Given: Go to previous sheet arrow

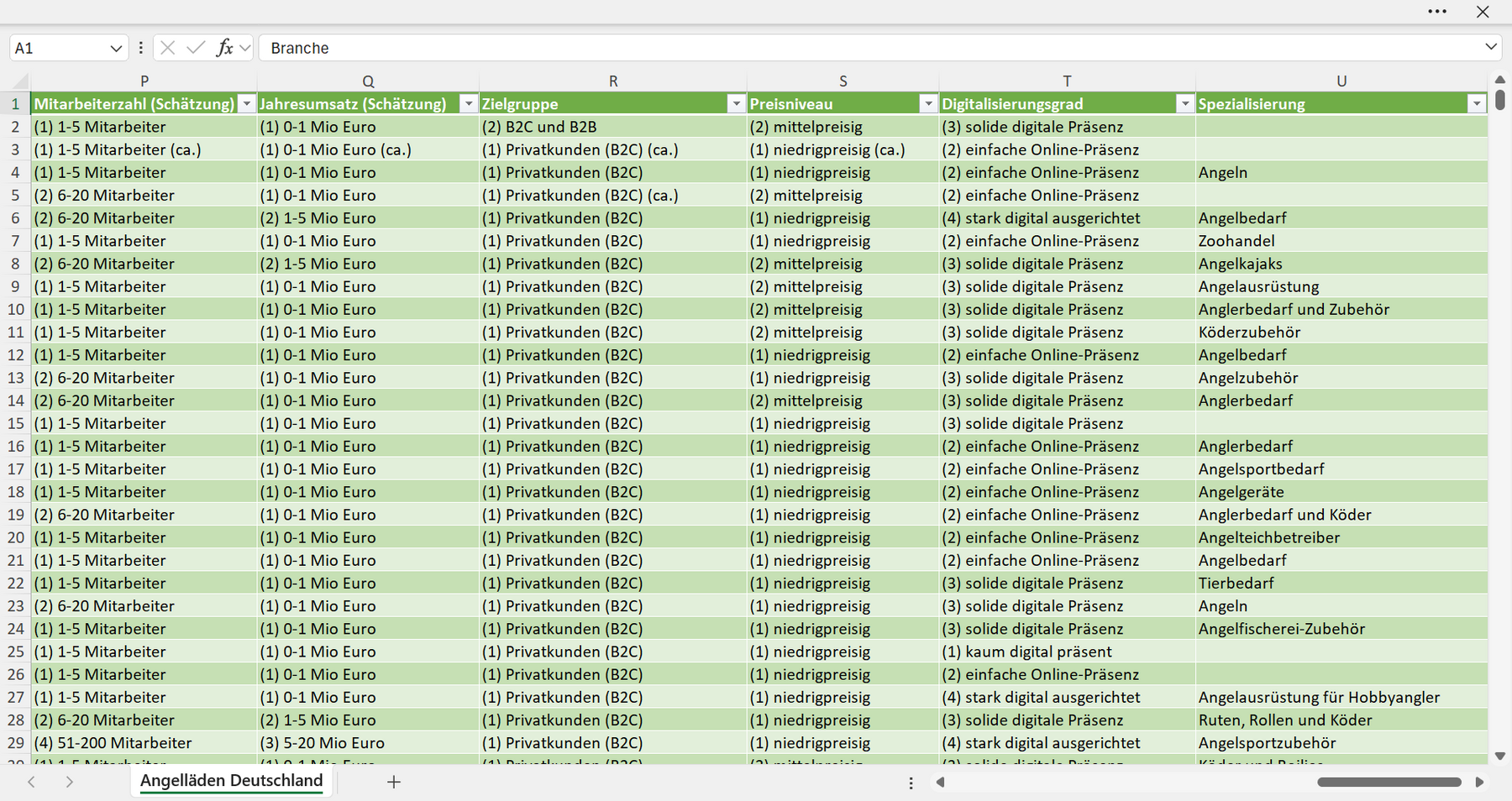Looking at the screenshot, I should (x=31, y=782).
